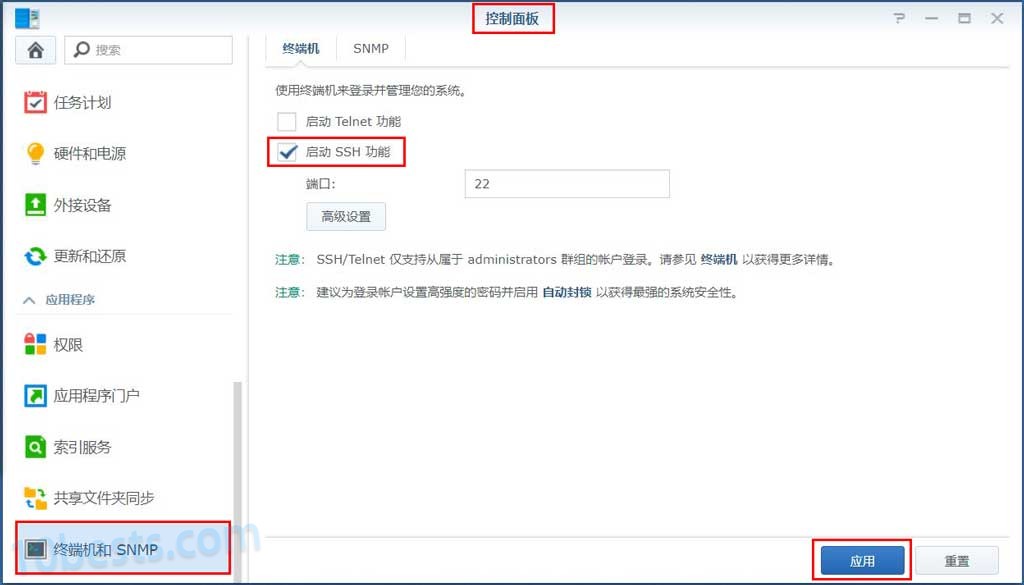Go to Control Panel home icon
Screen dimensions: 1024x585
point(35,50)
